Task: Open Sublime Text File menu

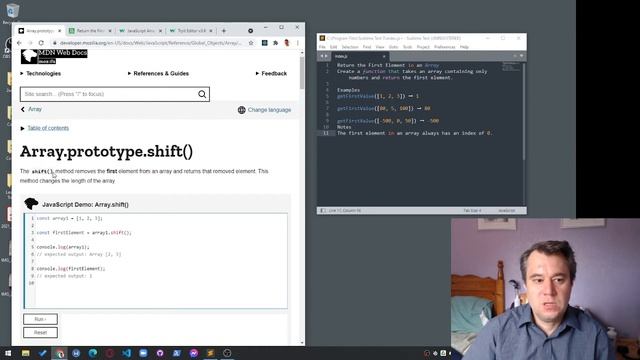Action: pos(322,47)
